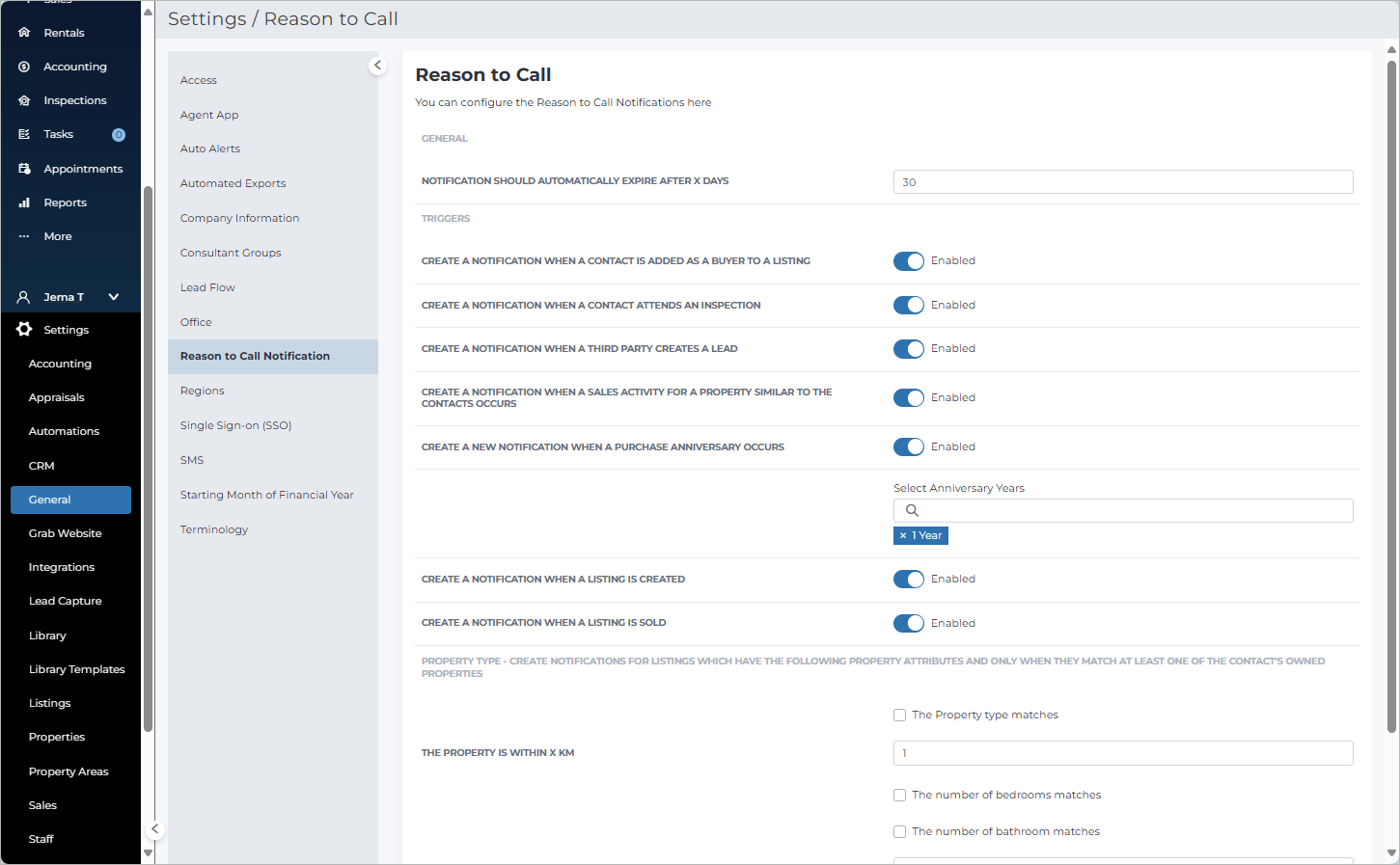Select Lead Flow settings
The width and height of the screenshot is (1400, 865).
[207, 287]
